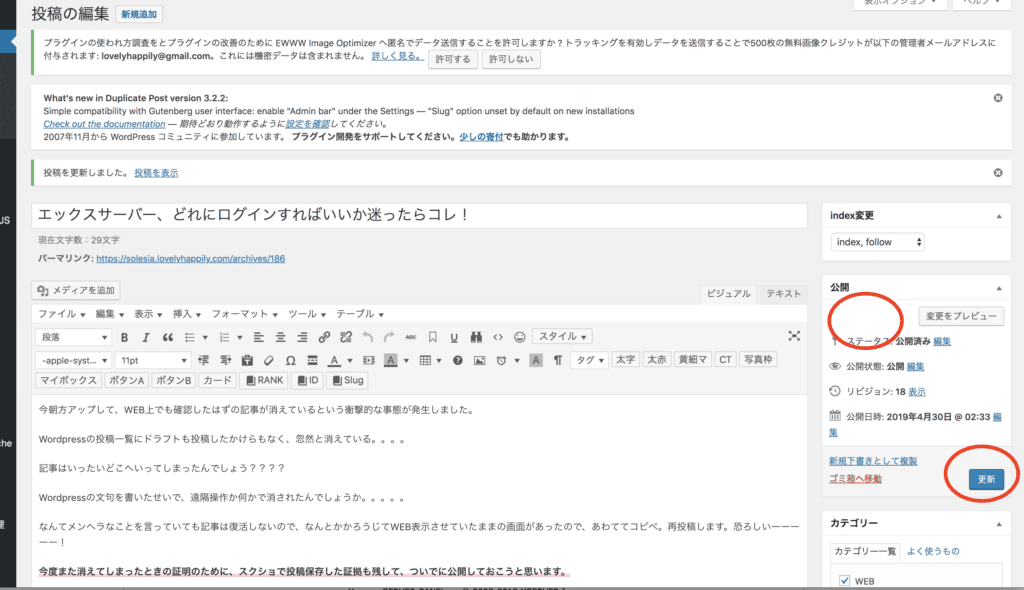Click 変更をプレビュー preview button

[x=961, y=316]
